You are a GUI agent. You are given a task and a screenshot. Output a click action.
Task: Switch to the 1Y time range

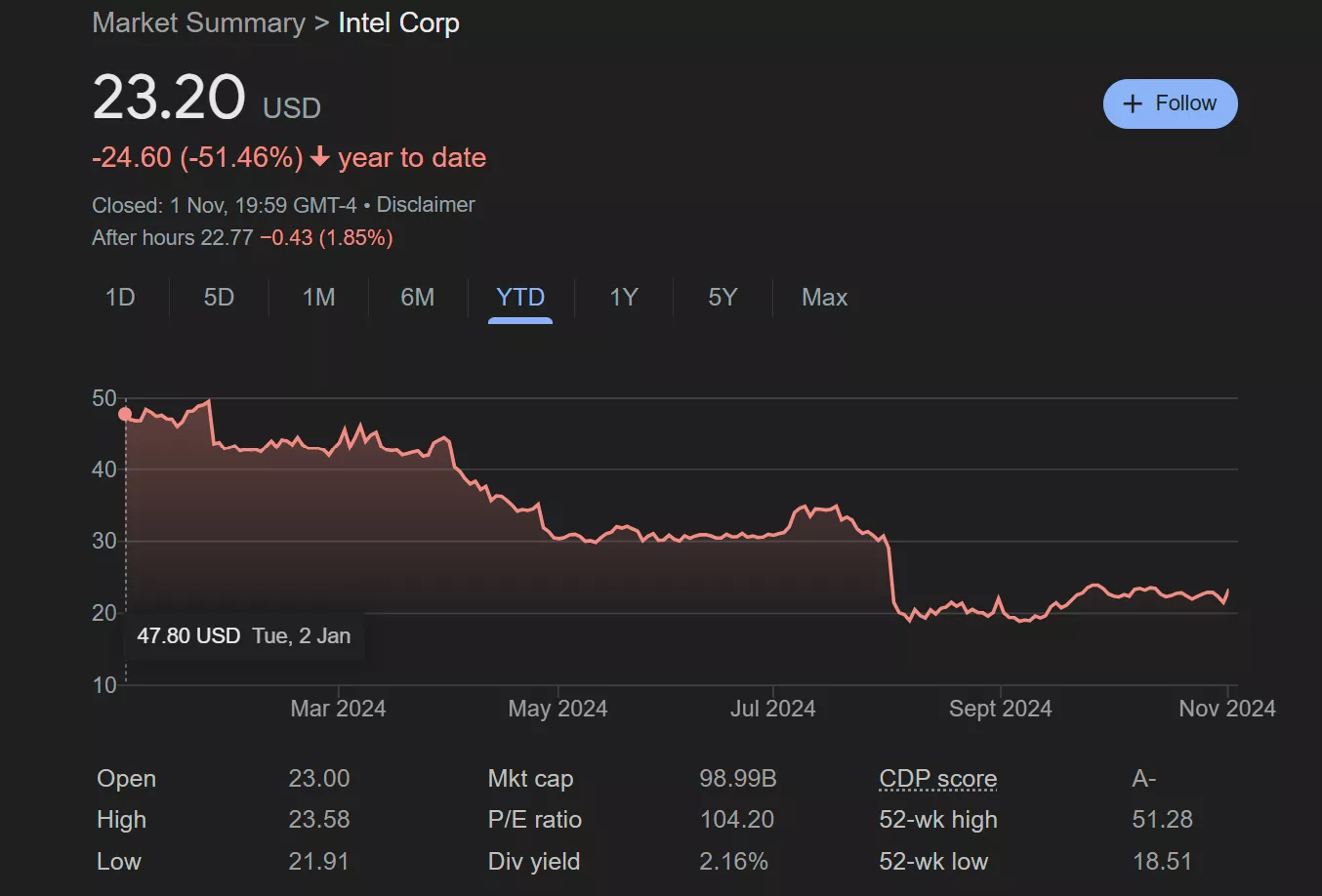(624, 298)
